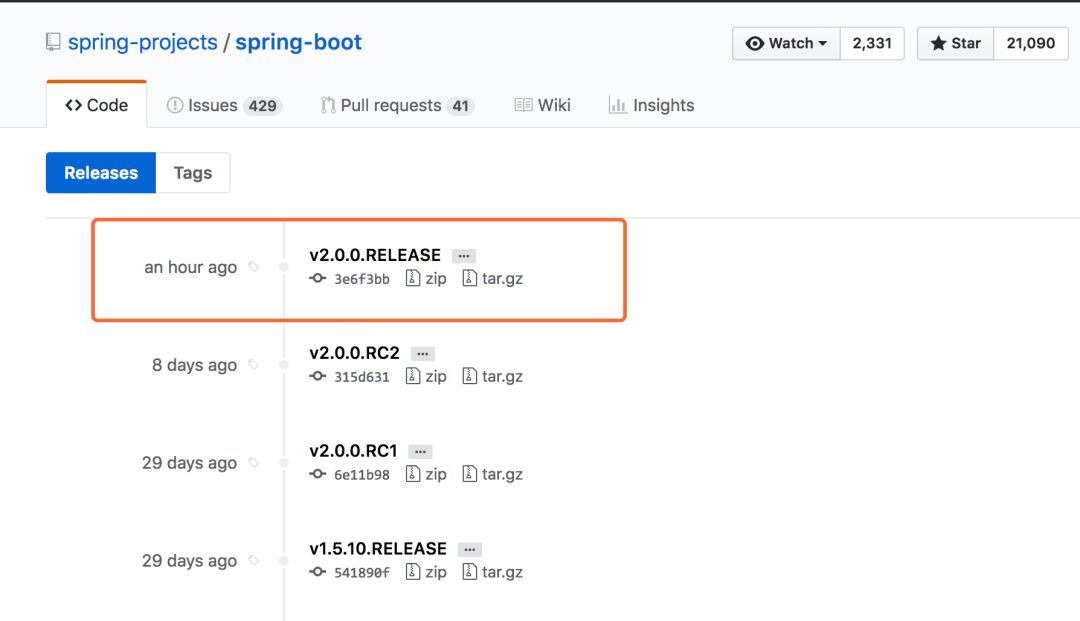Open the v2.0.0.RC1 tag

click(x=353, y=450)
